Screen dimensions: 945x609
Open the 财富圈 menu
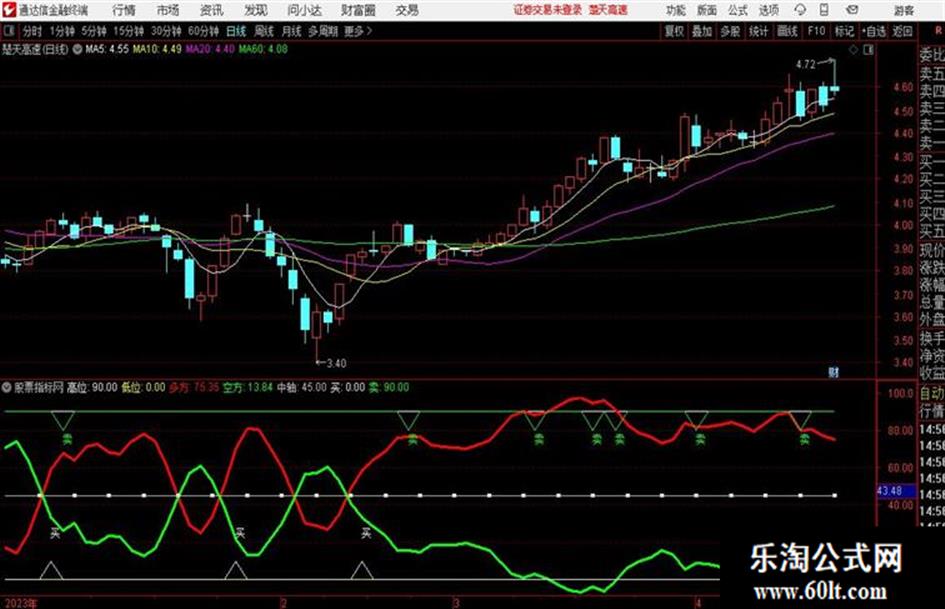point(358,10)
